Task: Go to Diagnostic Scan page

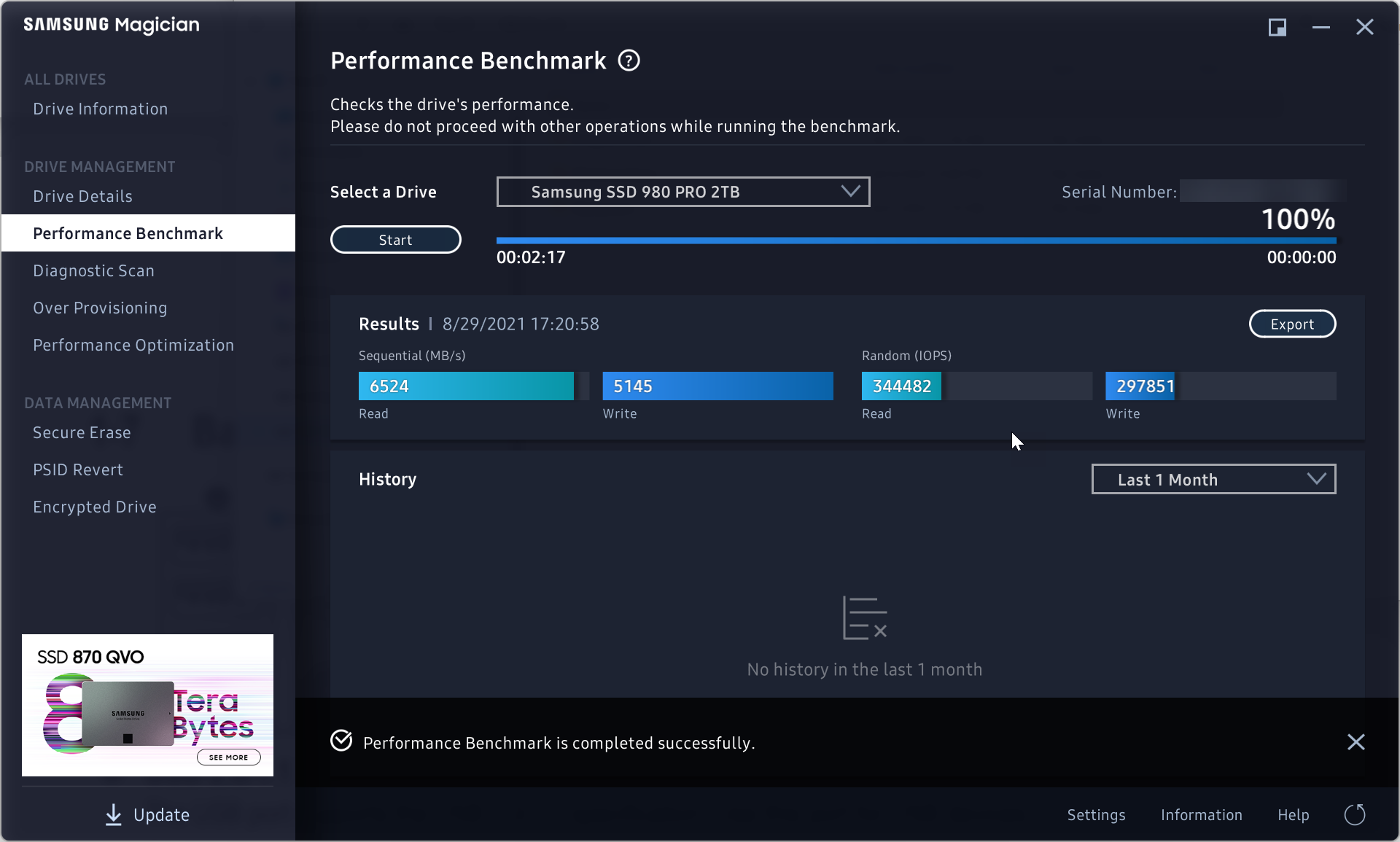Action: (x=94, y=270)
